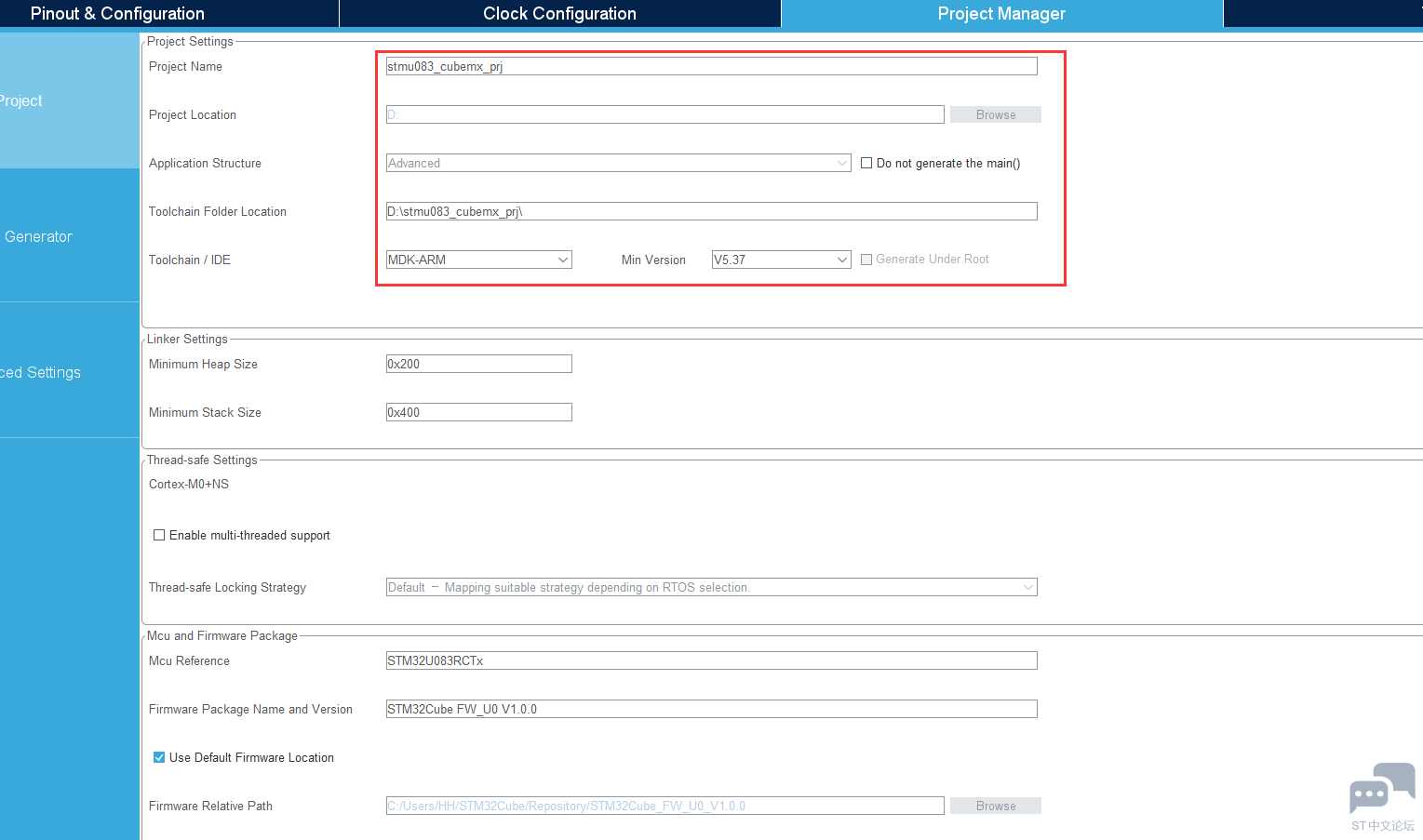1423x840 pixels.
Task: Click the Project Location label text
Action: (x=193, y=114)
